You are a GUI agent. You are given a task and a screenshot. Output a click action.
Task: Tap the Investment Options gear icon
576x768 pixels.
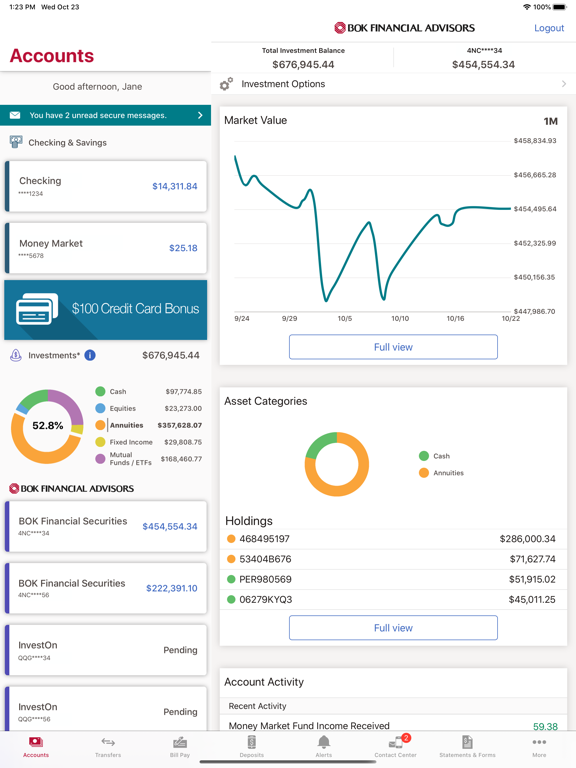[x=226, y=84]
